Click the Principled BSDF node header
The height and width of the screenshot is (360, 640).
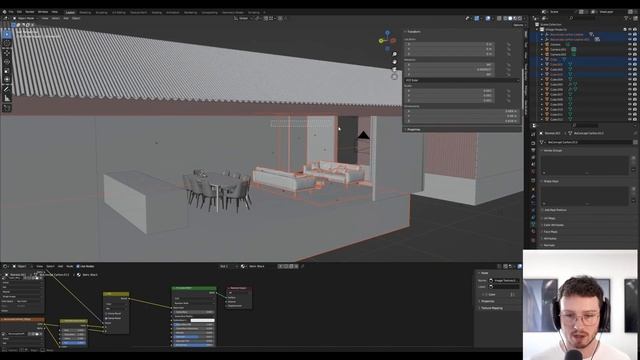193,288
